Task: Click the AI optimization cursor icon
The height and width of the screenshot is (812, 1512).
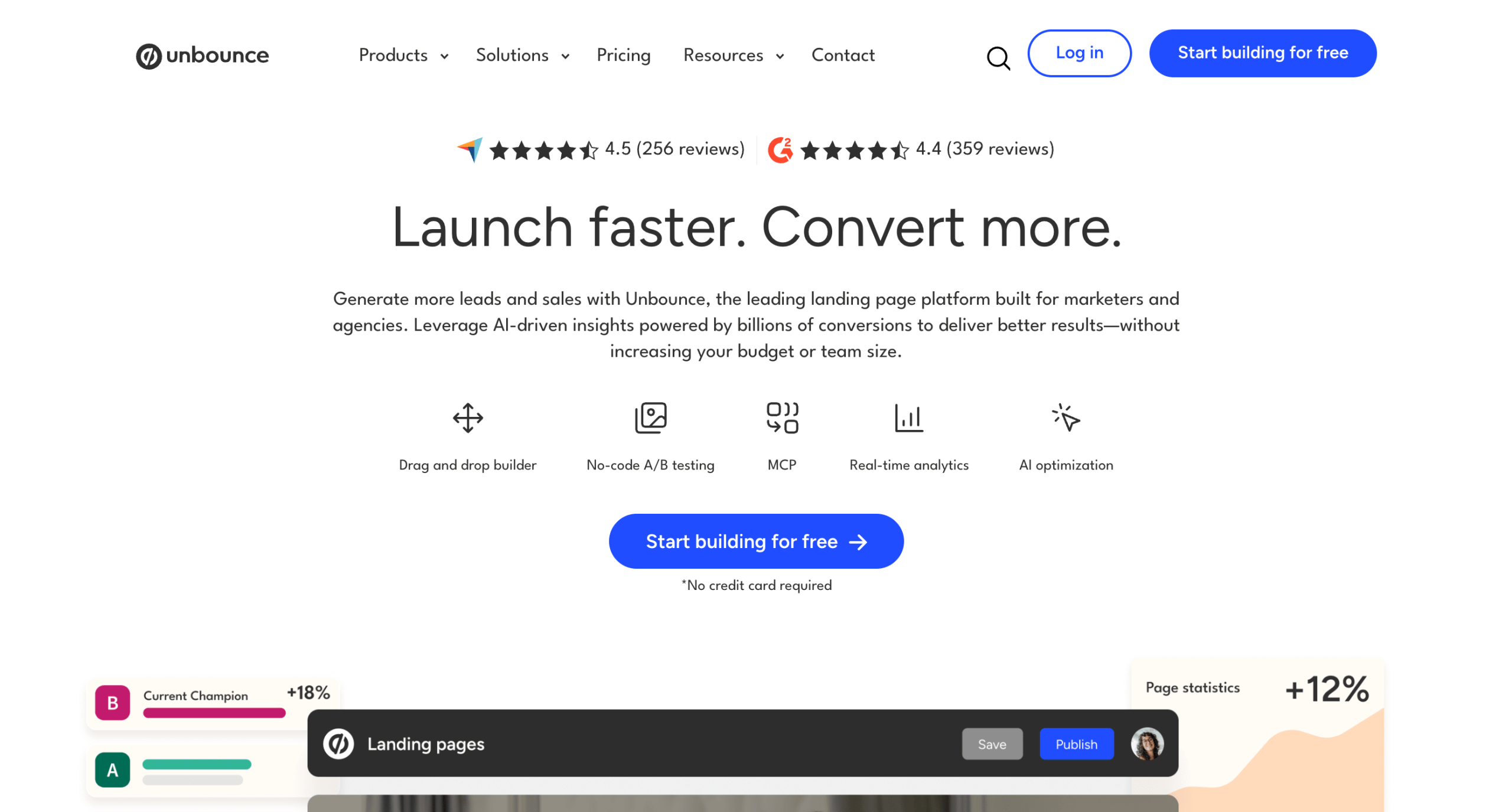Action: click(x=1065, y=418)
